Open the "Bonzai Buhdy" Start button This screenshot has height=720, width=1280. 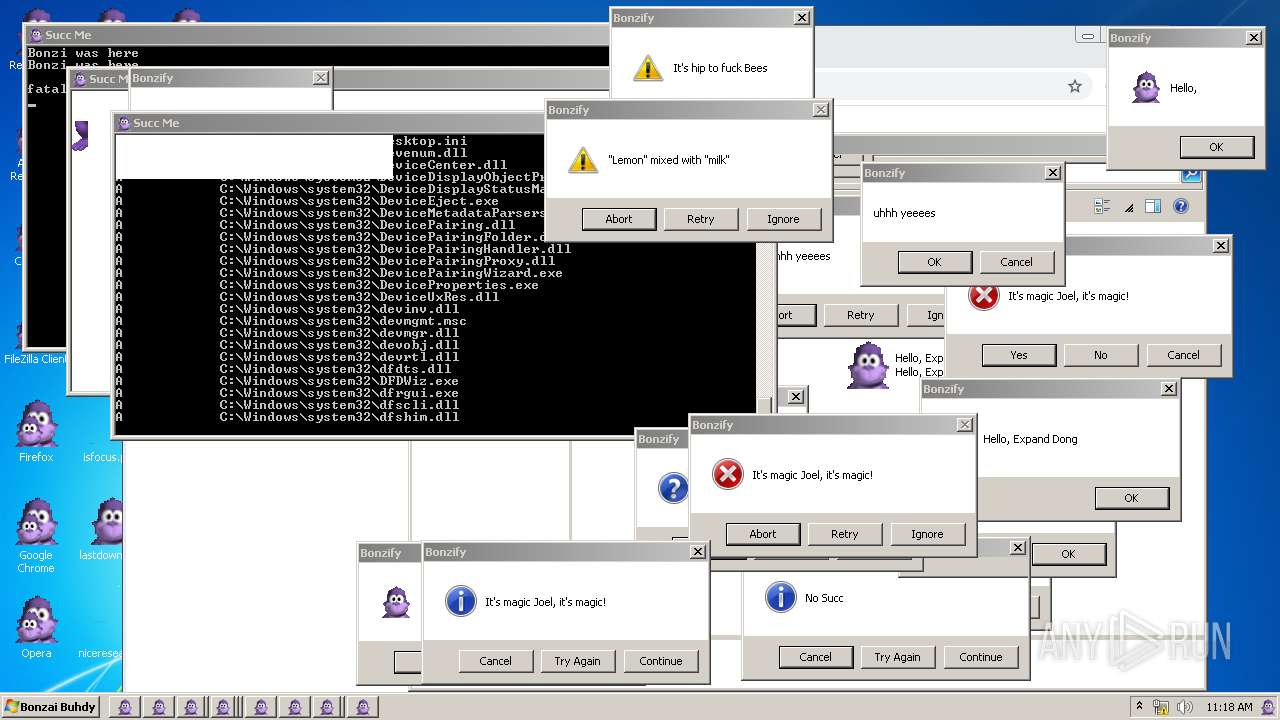(51, 707)
